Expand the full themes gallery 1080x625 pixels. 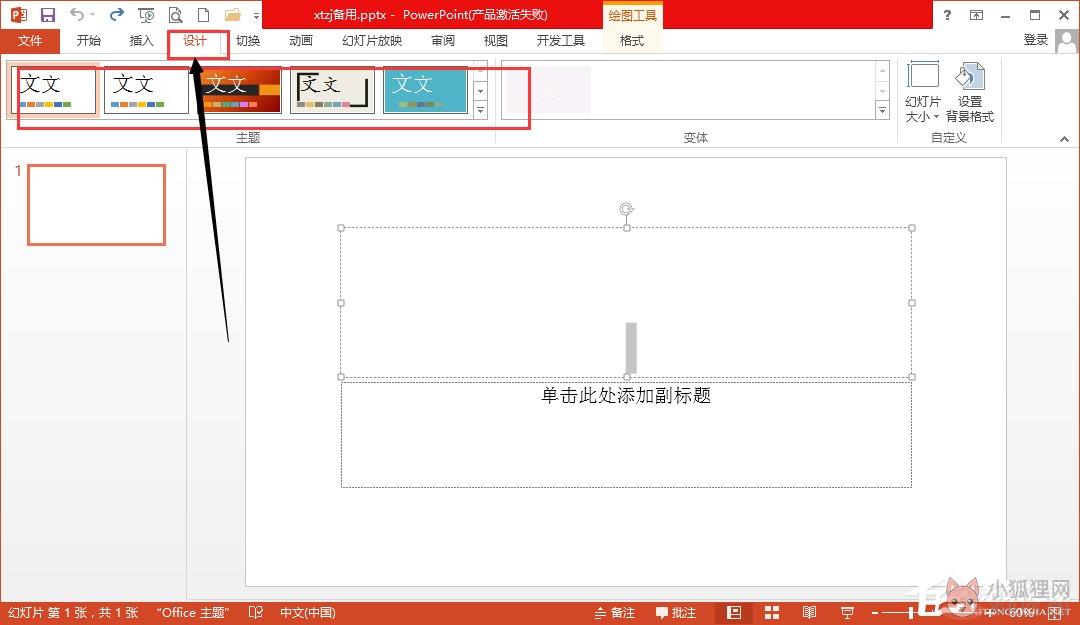coord(481,110)
